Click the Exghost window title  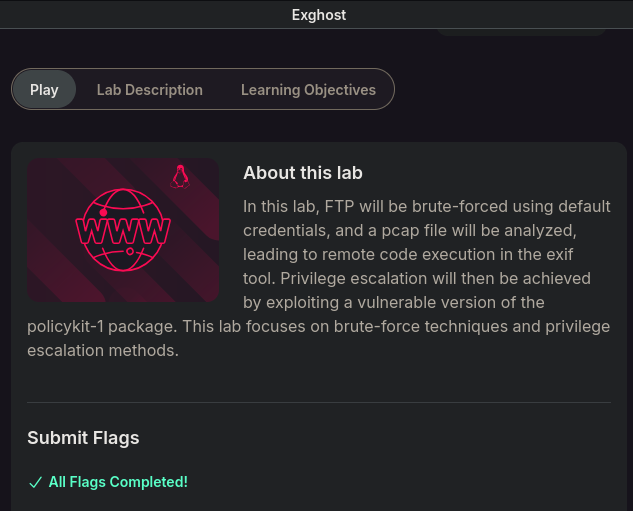pyautogui.click(x=319, y=14)
